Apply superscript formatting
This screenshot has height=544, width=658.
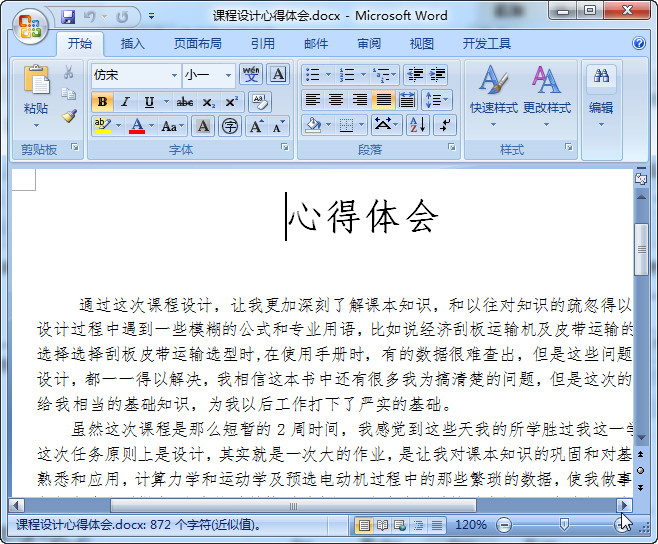click(231, 102)
